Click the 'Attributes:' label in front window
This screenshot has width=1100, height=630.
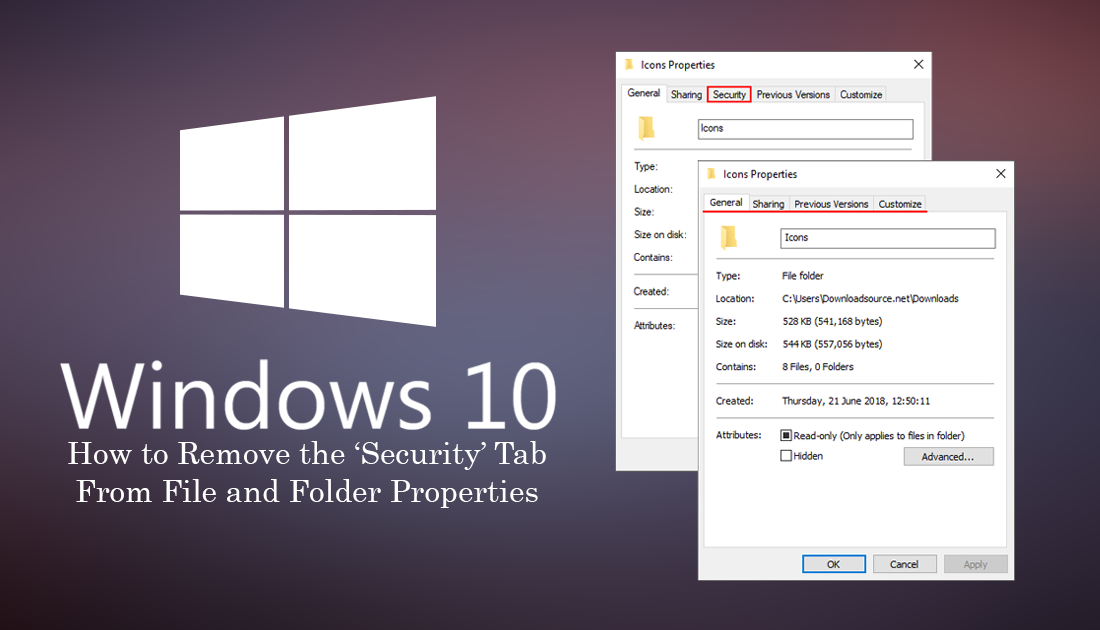tap(738, 435)
